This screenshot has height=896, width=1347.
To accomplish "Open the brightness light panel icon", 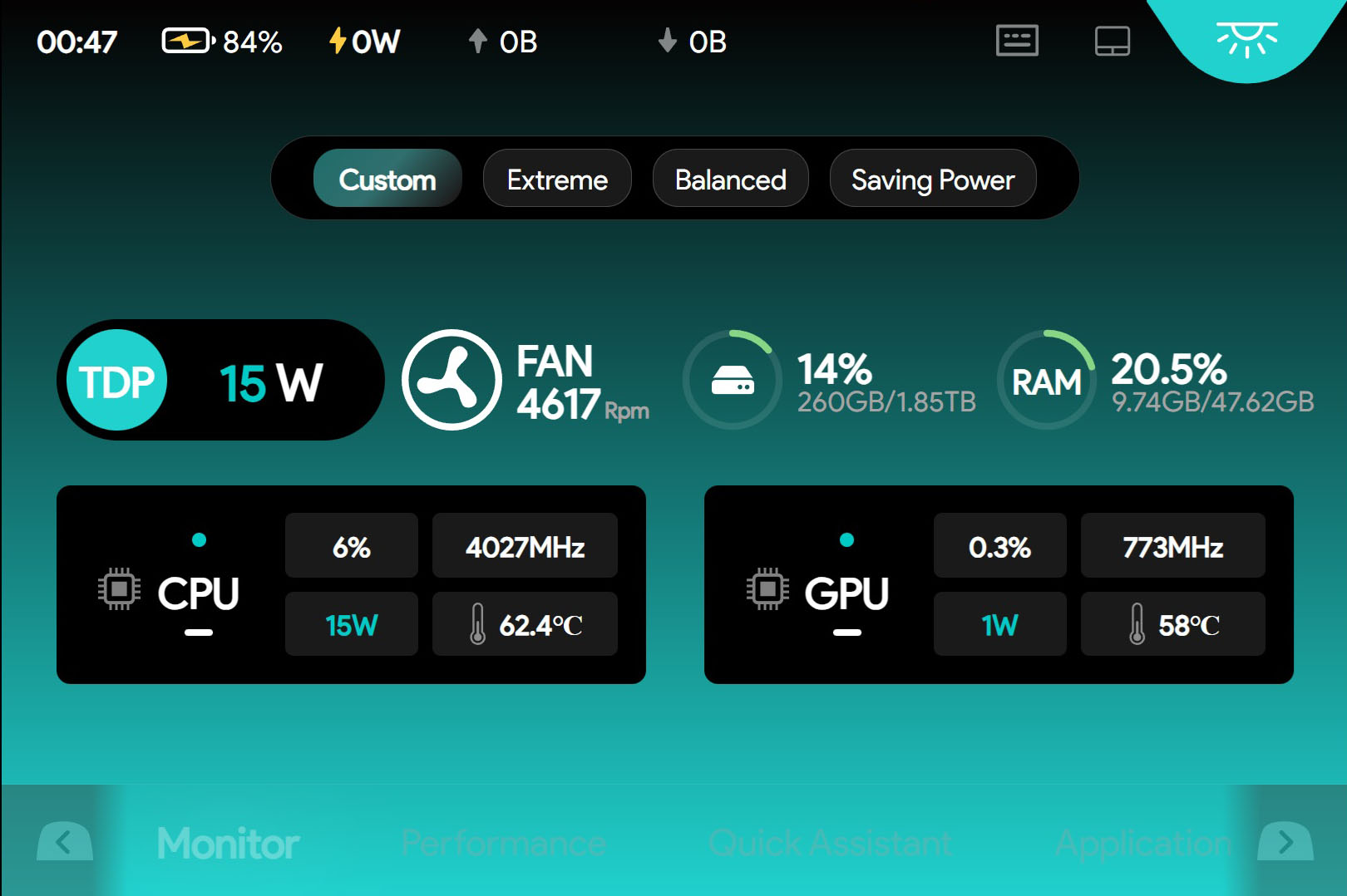I will click(x=1246, y=38).
